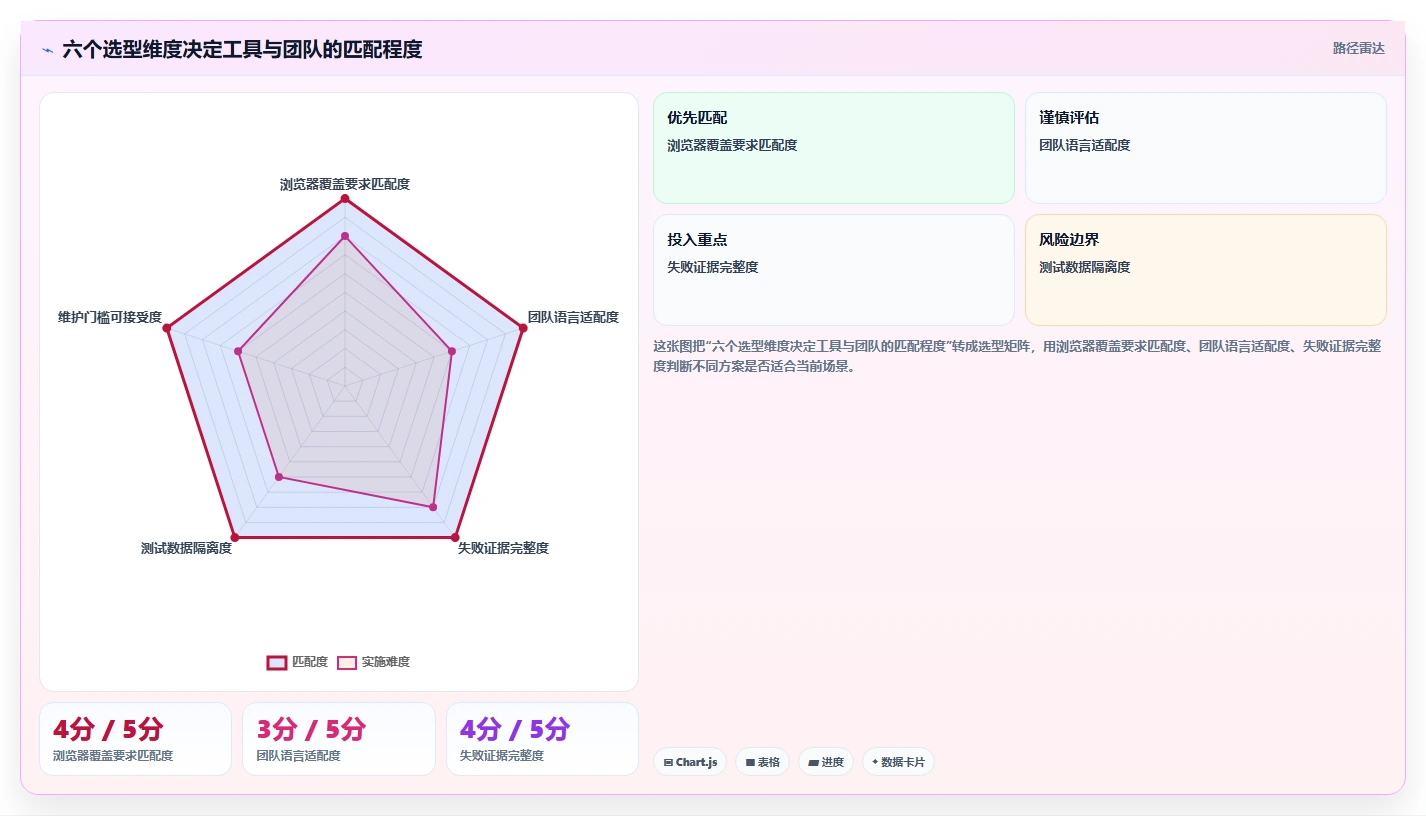Click the radar axis label 维护门槛可接受度
Viewport: 1426px width, 816px height.
tap(110, 317)
